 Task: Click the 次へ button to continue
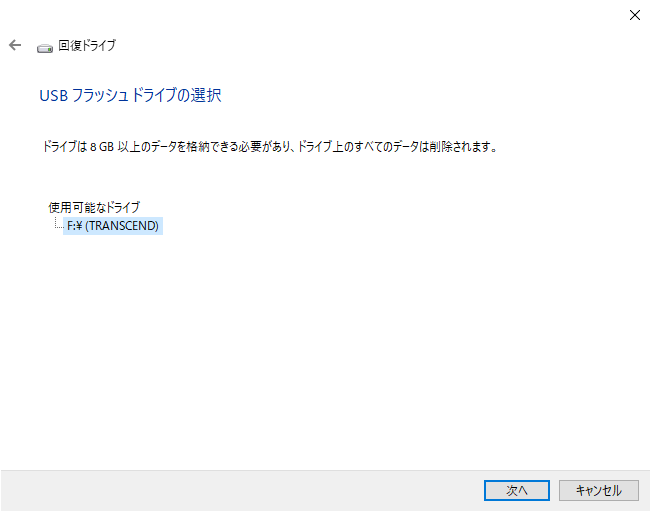pyautogui.click(x=516, y=490)
